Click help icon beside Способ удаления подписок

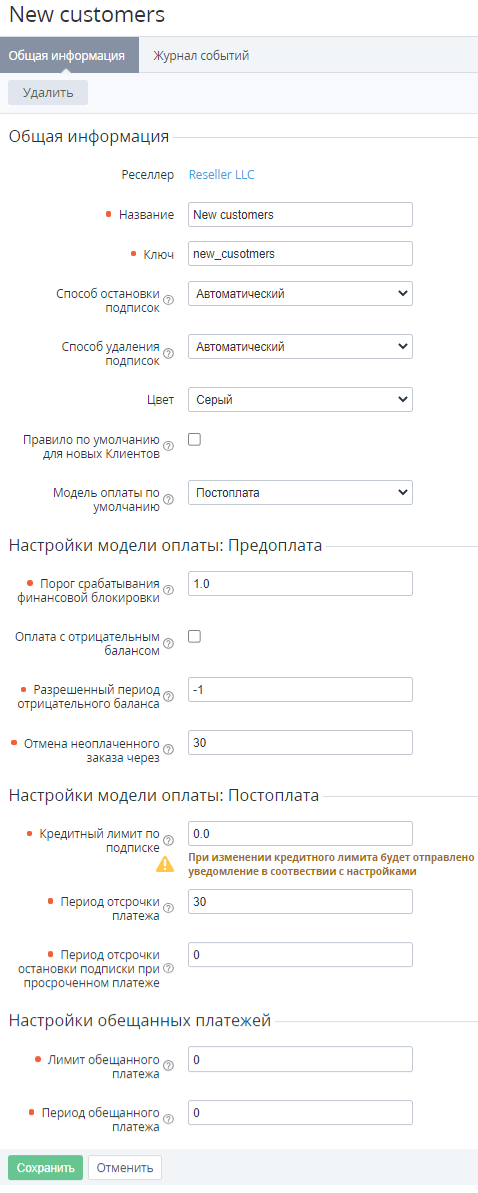170,354
